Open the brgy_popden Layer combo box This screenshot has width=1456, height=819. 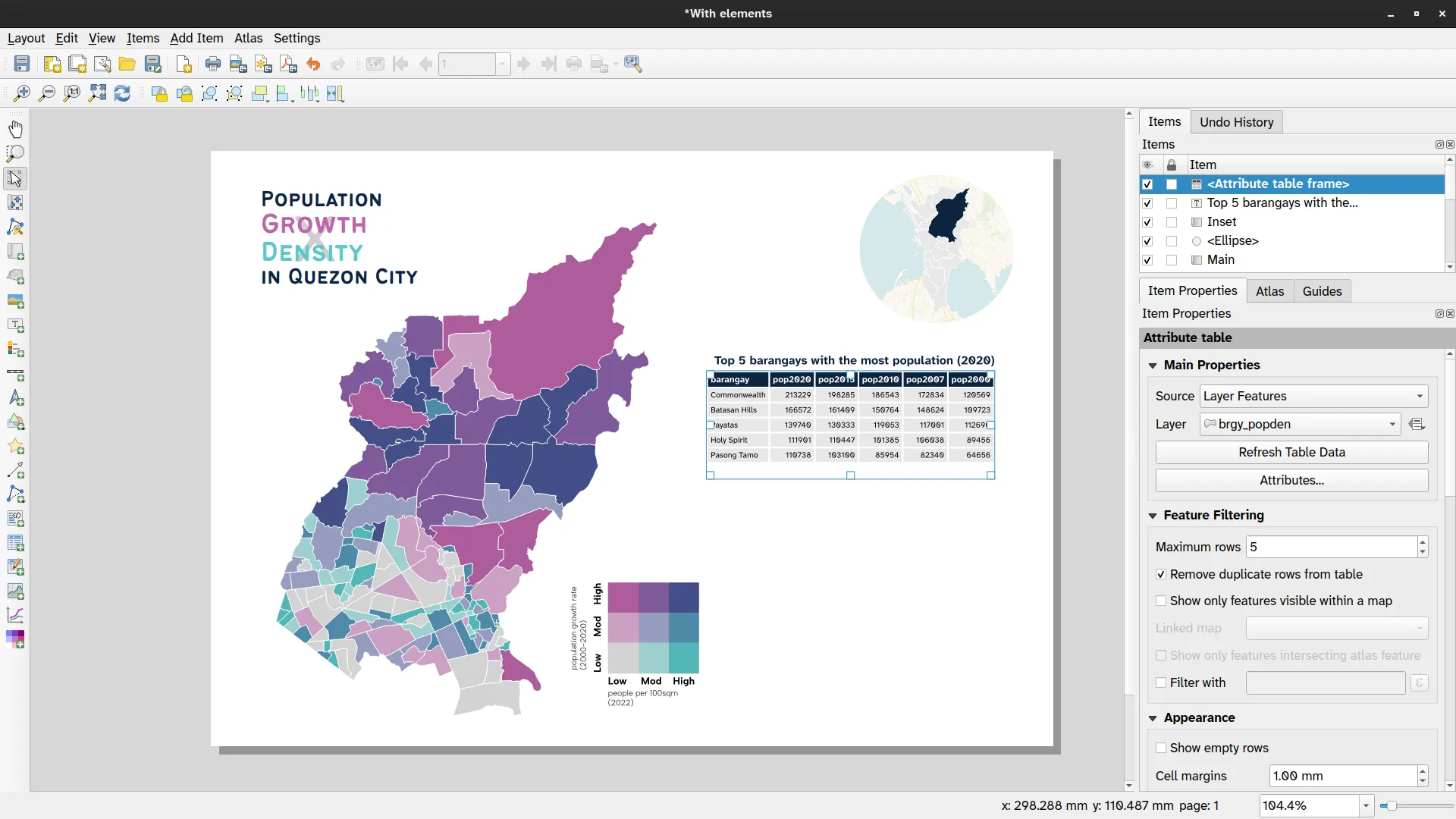(x=1300, y=424)
